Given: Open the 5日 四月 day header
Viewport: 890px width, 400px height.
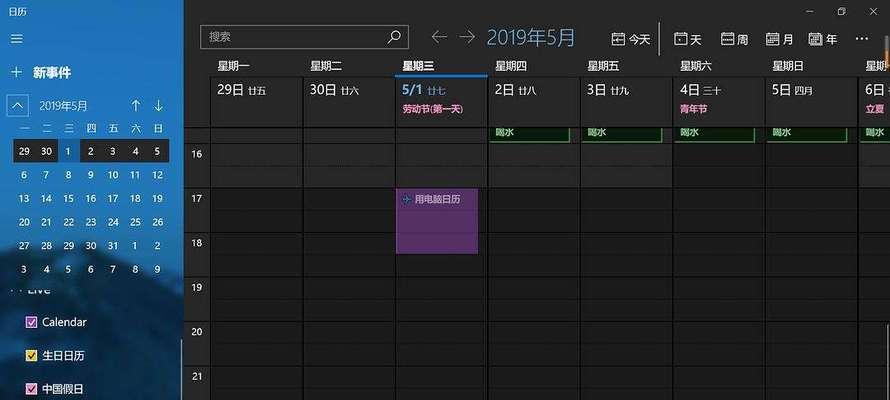Looking at the screenshot, I should click(792, 90).
